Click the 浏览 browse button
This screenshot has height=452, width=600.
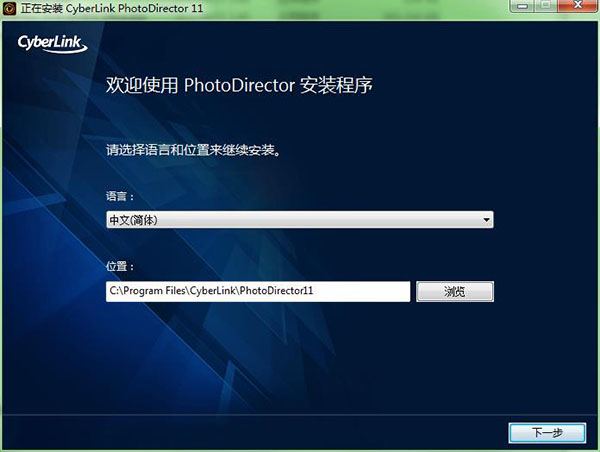[455, 292]
